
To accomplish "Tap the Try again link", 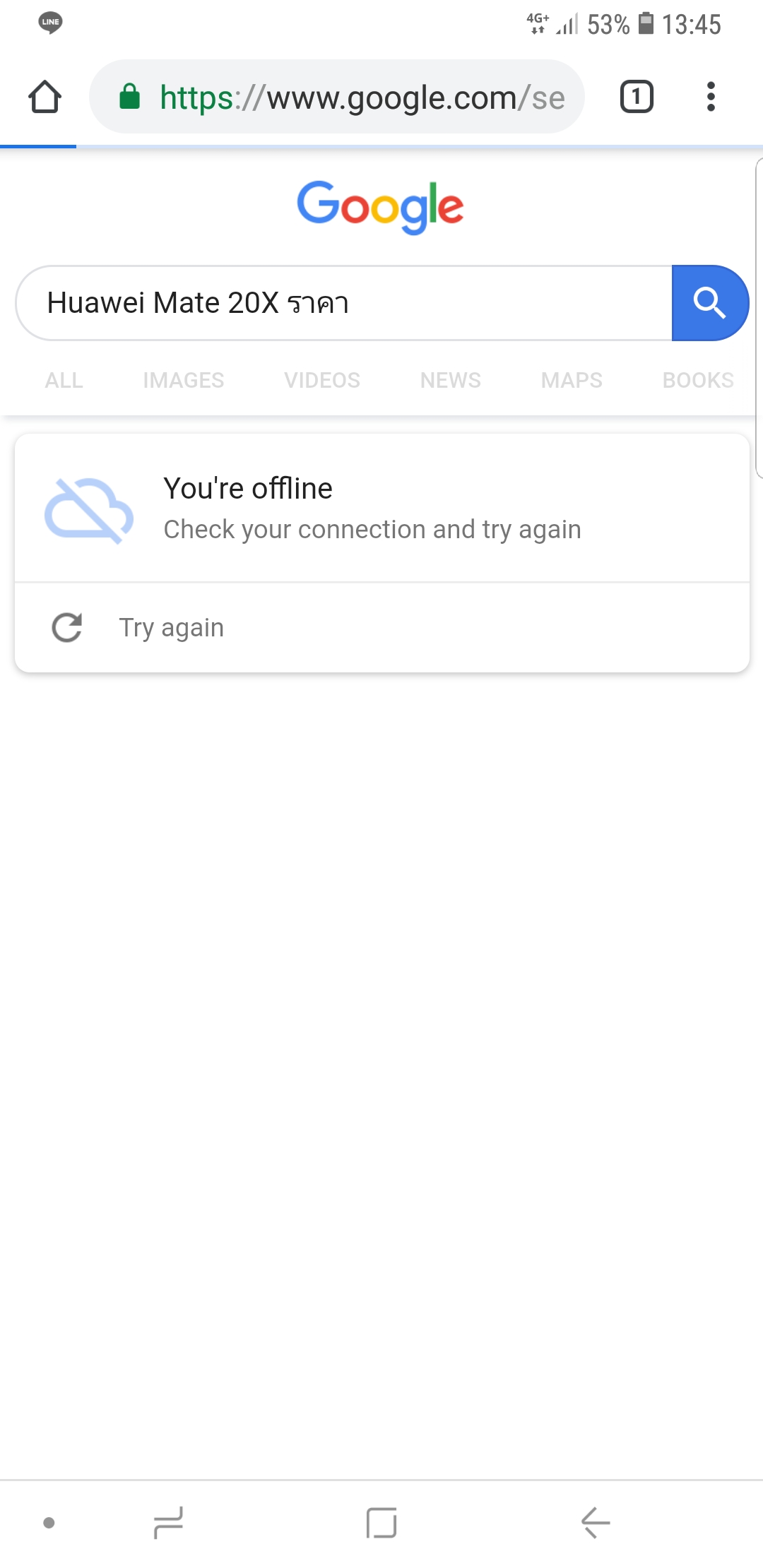I will point(172,627).
